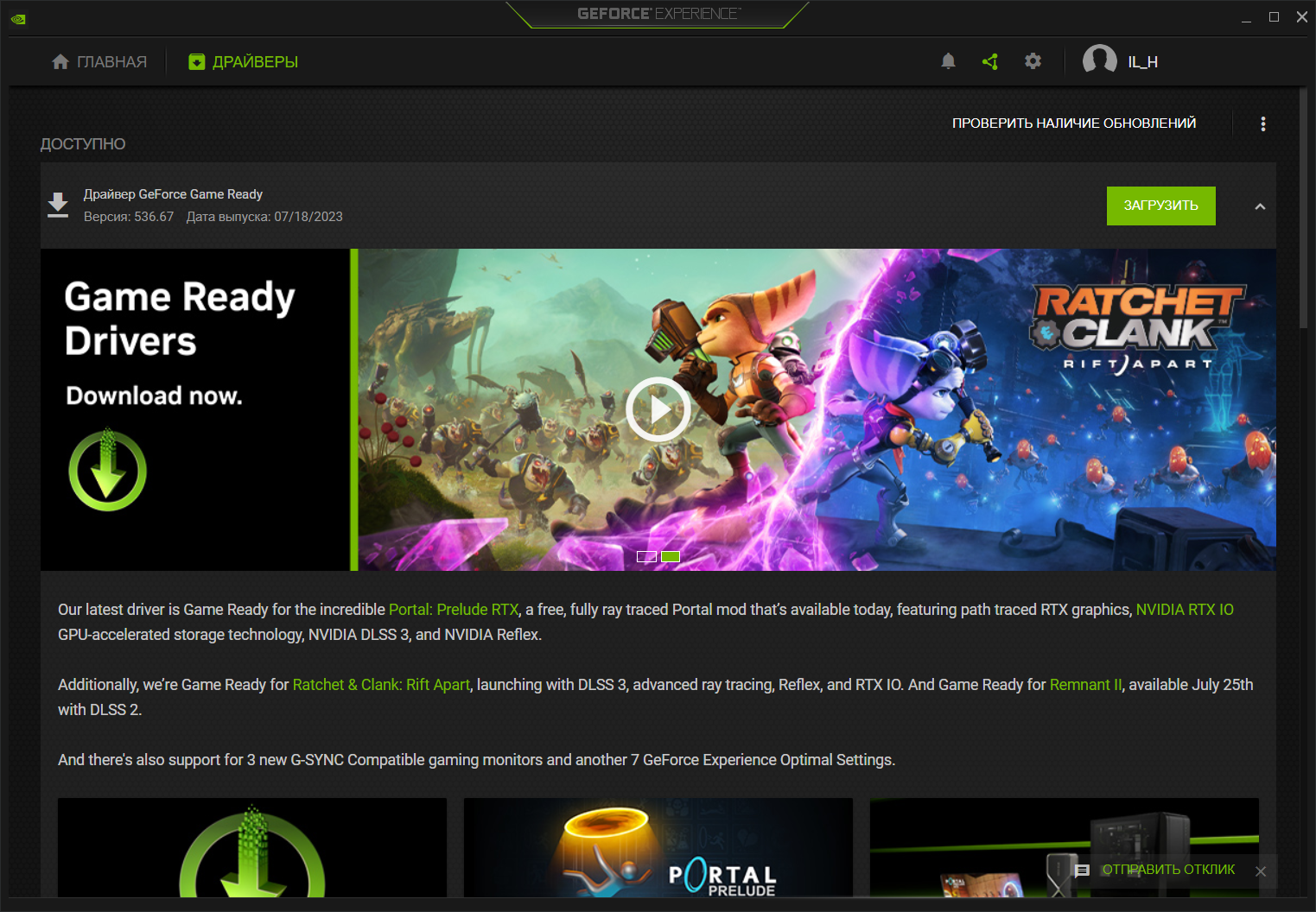Open the Portal: Prelude RTX link

pyautogui.click(x=454, y=610)
